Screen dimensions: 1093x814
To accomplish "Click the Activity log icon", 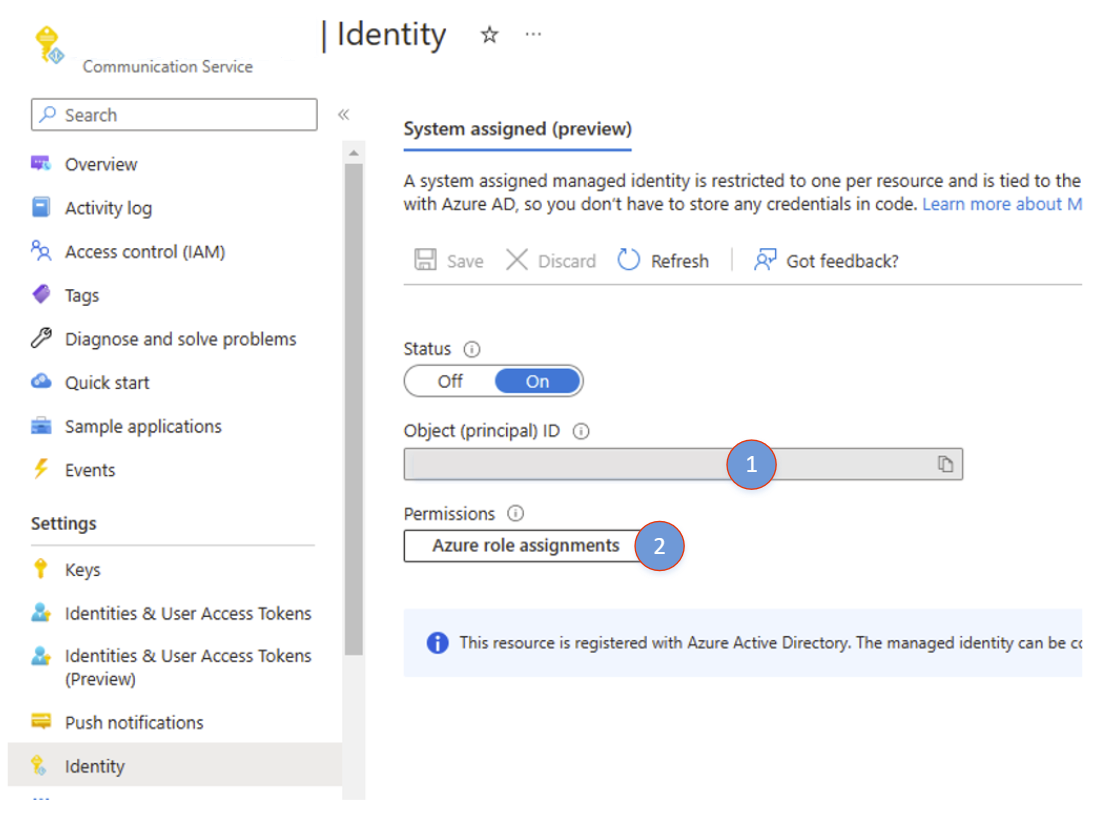I will 41,207.
